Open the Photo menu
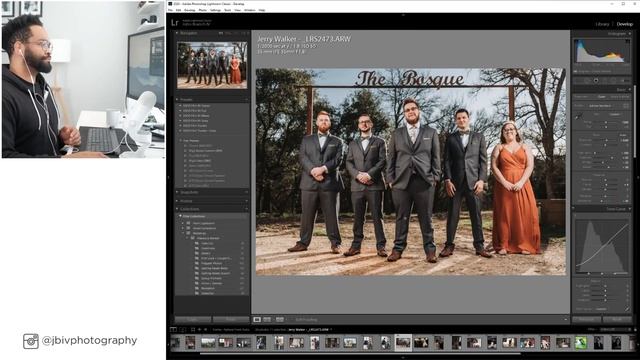The height and width of the screenshot is (360, 640). click(x=202, y=10)
